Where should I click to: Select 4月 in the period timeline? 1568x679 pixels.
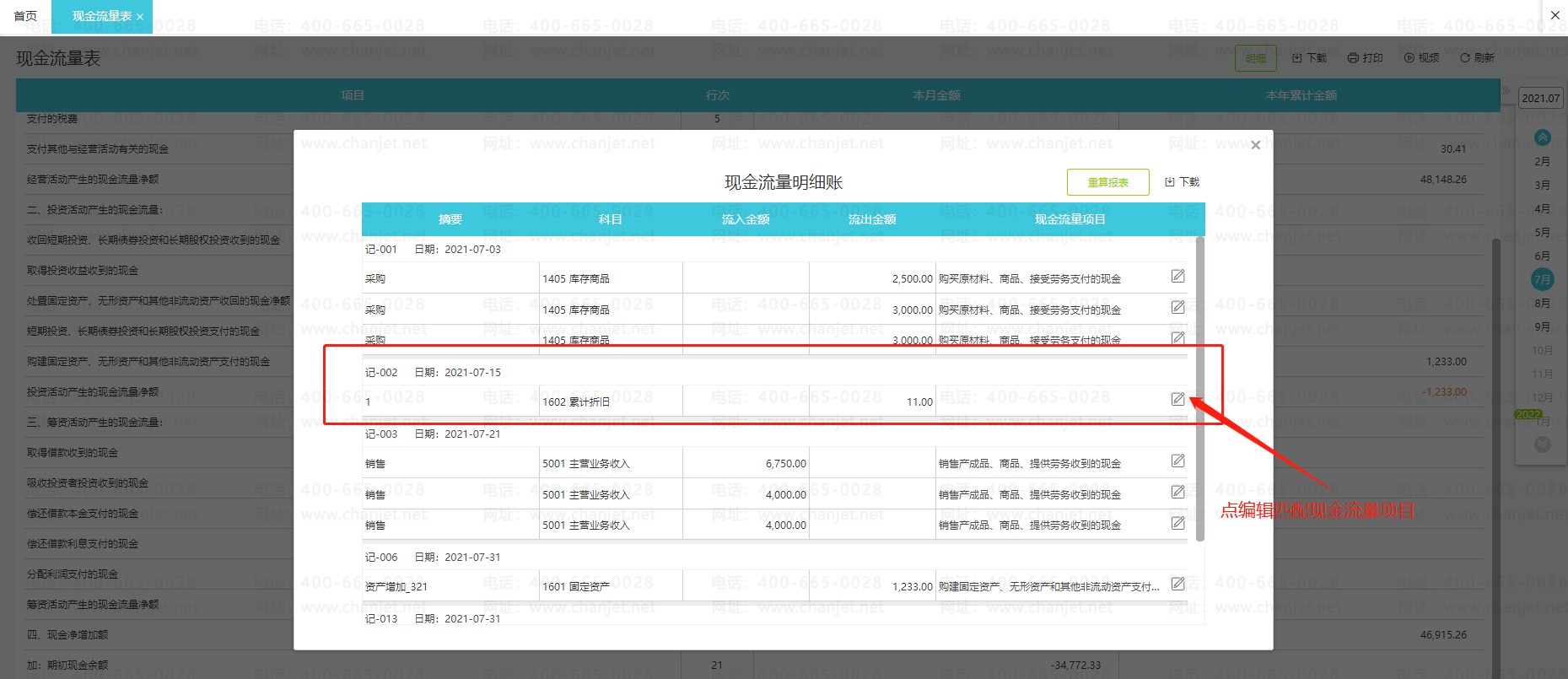pos(1542,208)
